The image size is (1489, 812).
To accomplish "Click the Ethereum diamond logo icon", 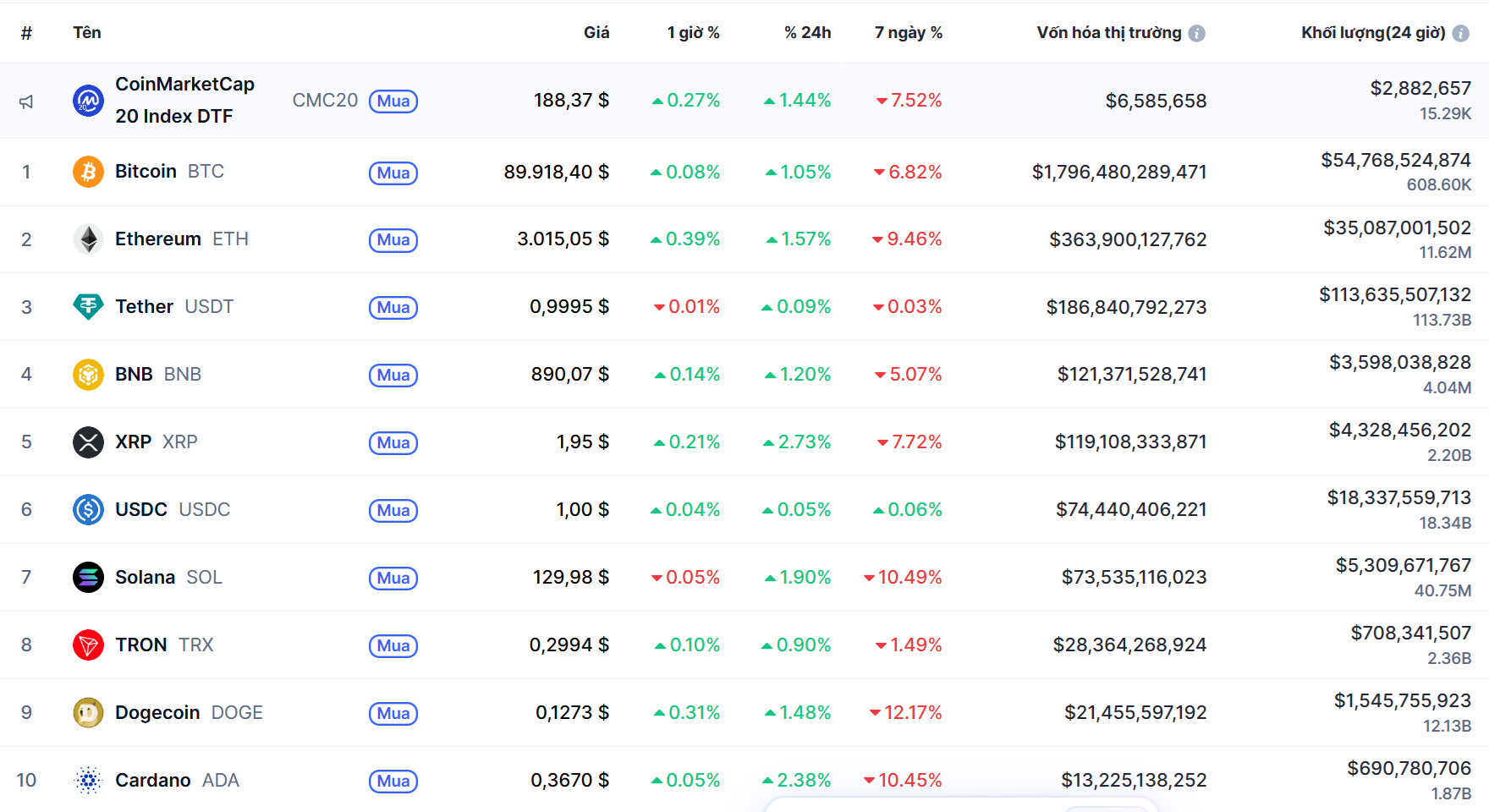I will coord(88,239).
